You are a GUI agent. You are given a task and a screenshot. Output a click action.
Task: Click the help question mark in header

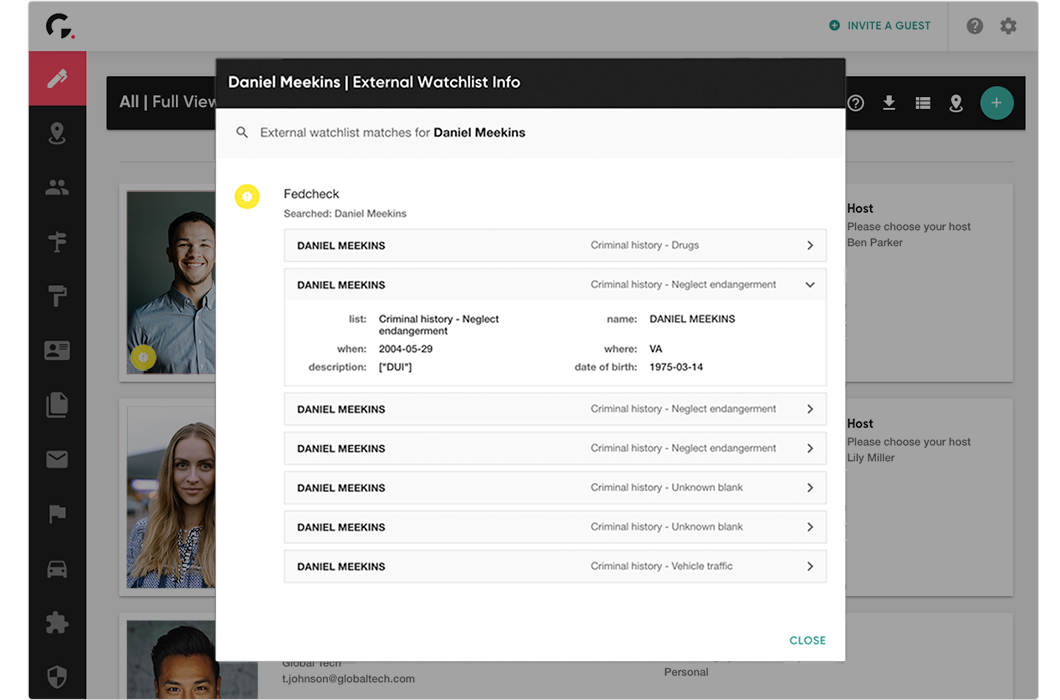974,26
